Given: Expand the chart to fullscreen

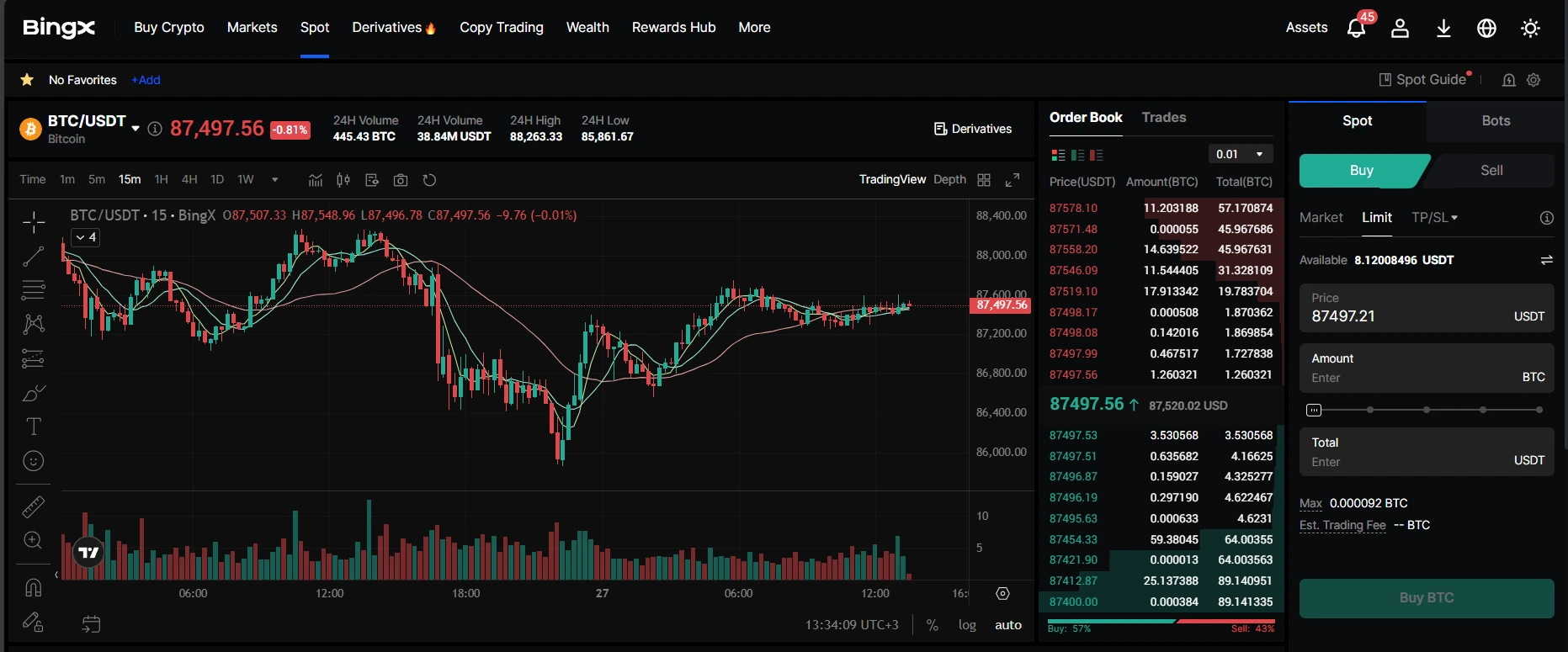Looking at the screenshot, I should (x=1013, y=180).
